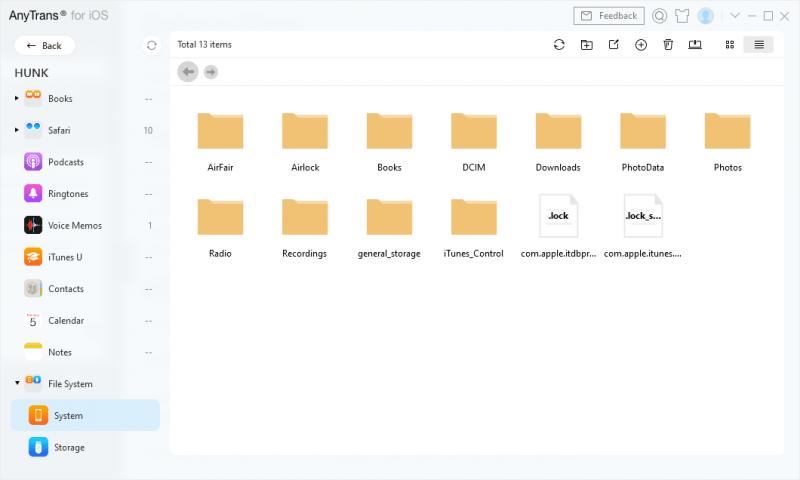Expand the Safari tree item
800x480 pixels.
point(17,130)
